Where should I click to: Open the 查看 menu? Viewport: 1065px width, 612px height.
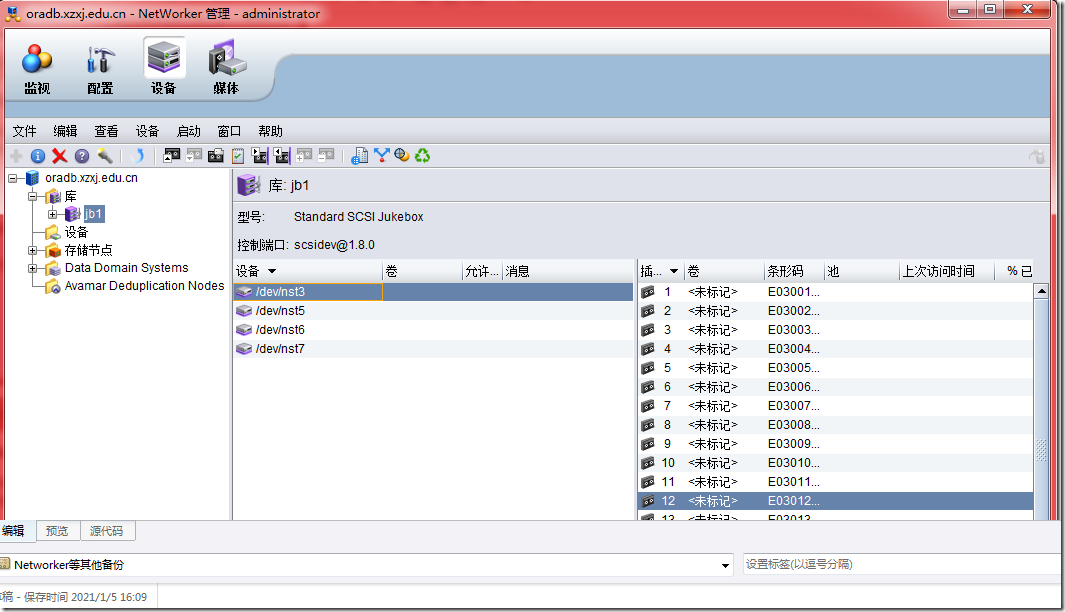click(106, 131)
